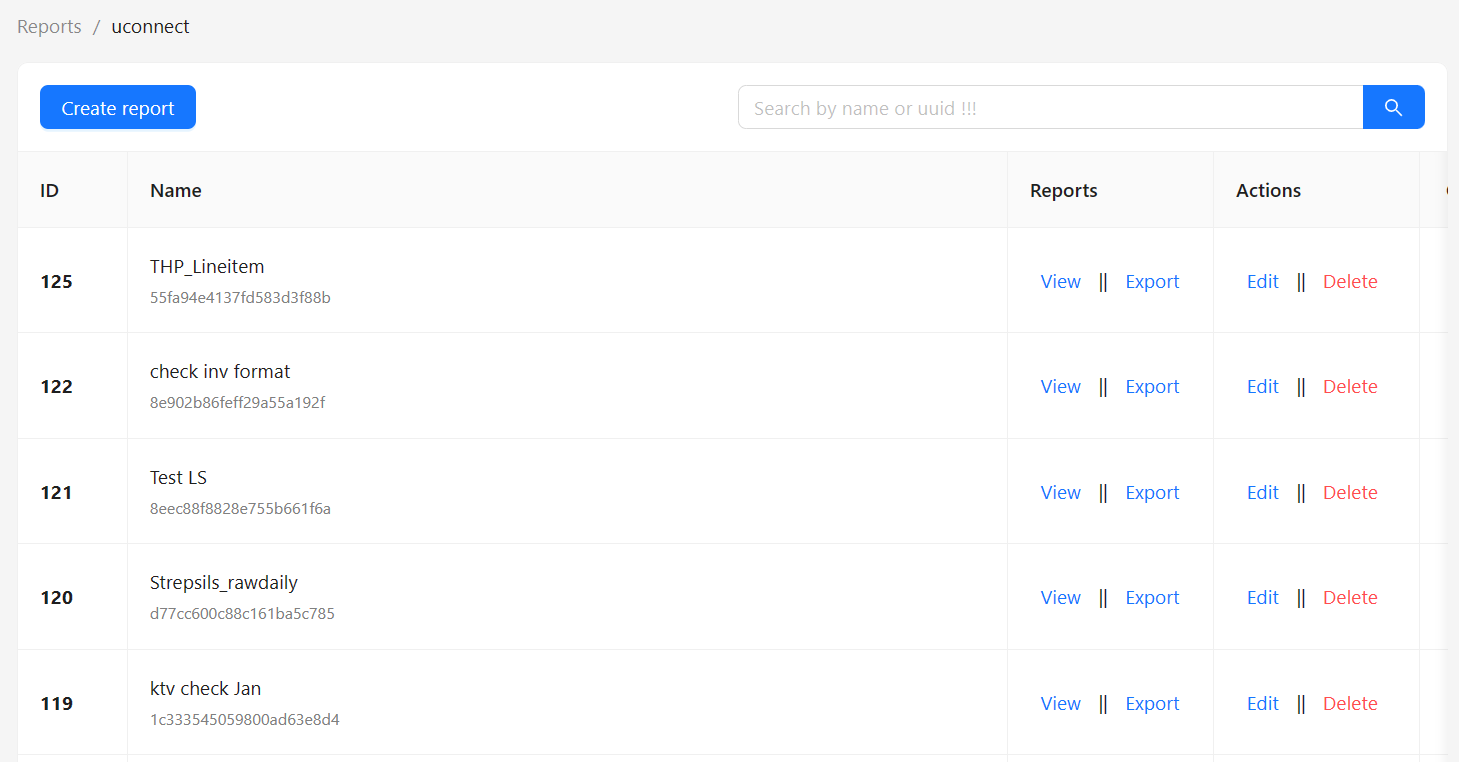The height and width of the screenshot is (762, 1459).
Task: Select the ktv check Jan name
Action: click(205, 688)
